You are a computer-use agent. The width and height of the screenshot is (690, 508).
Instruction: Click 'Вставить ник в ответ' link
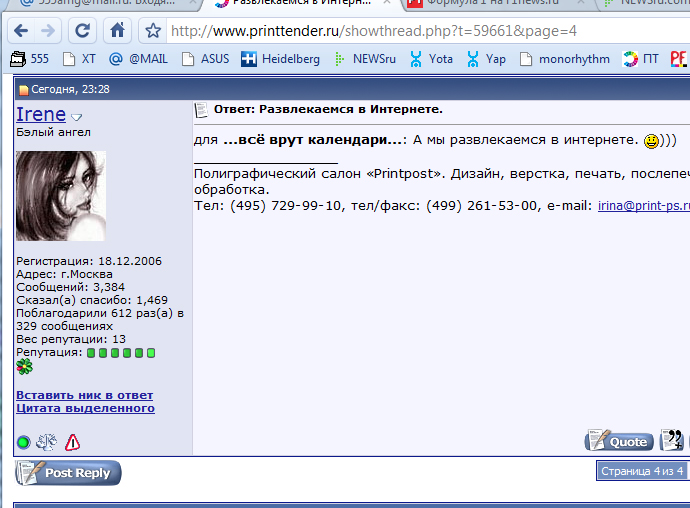tap(84, 395)
